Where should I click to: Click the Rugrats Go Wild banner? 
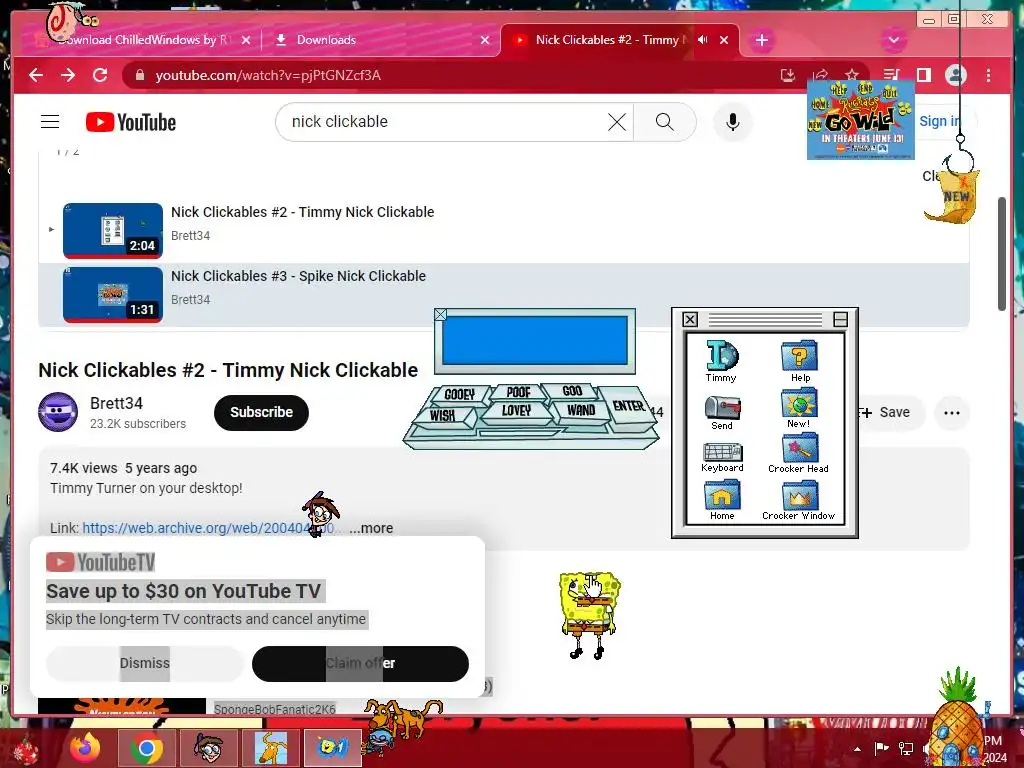pyautogui.click(x=860, y=120)
